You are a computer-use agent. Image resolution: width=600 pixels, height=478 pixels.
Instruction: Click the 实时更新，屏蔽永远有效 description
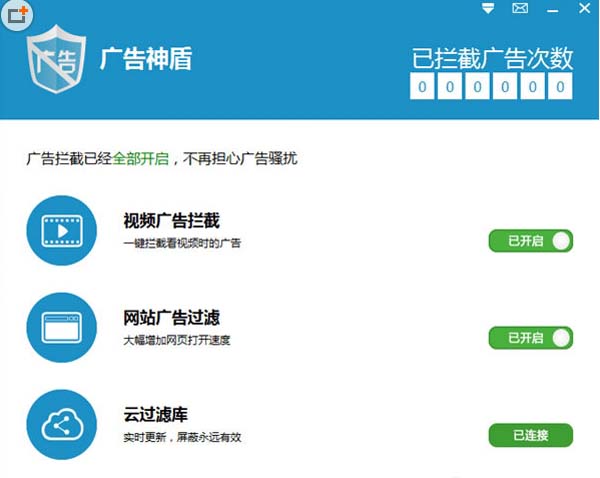(x=182, y=437)
